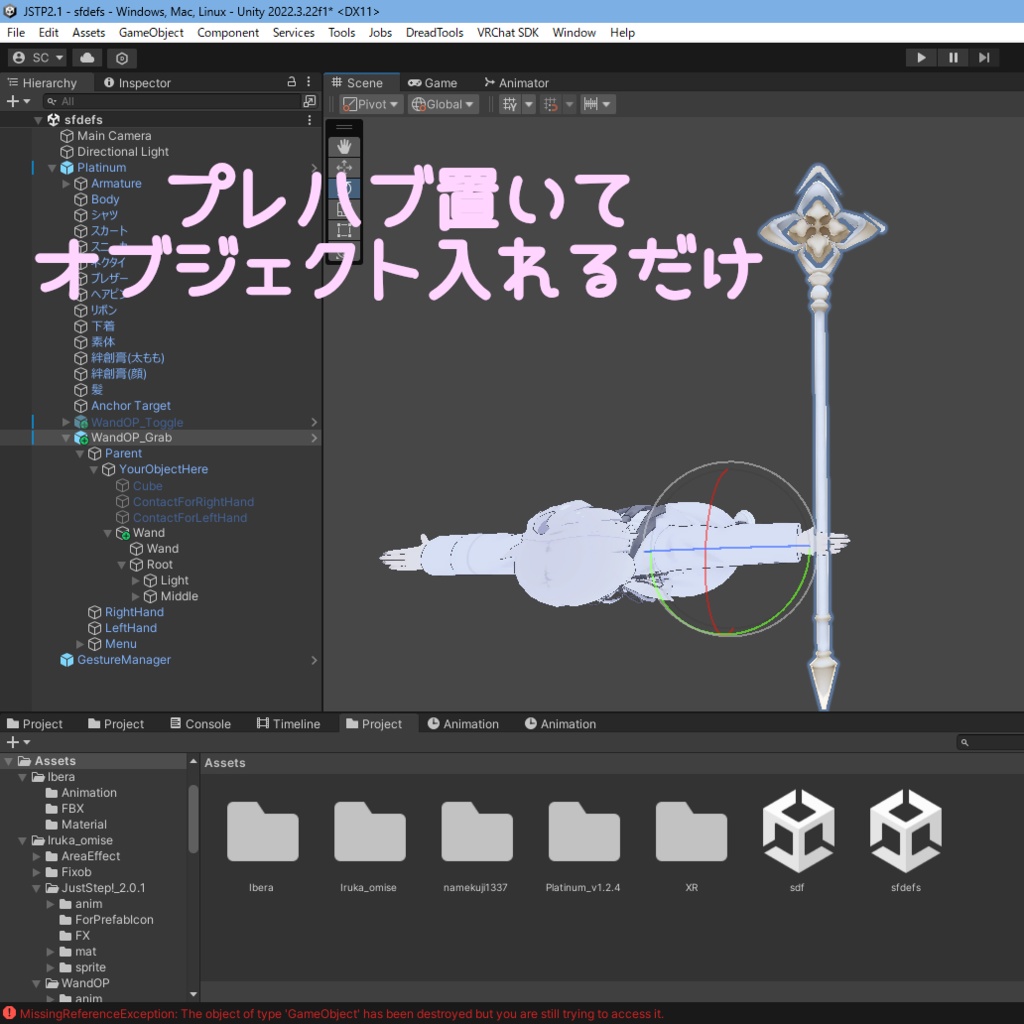Open the Console tab
The height and width of the screenshot is (1024, 1024).
pos(200,724)
